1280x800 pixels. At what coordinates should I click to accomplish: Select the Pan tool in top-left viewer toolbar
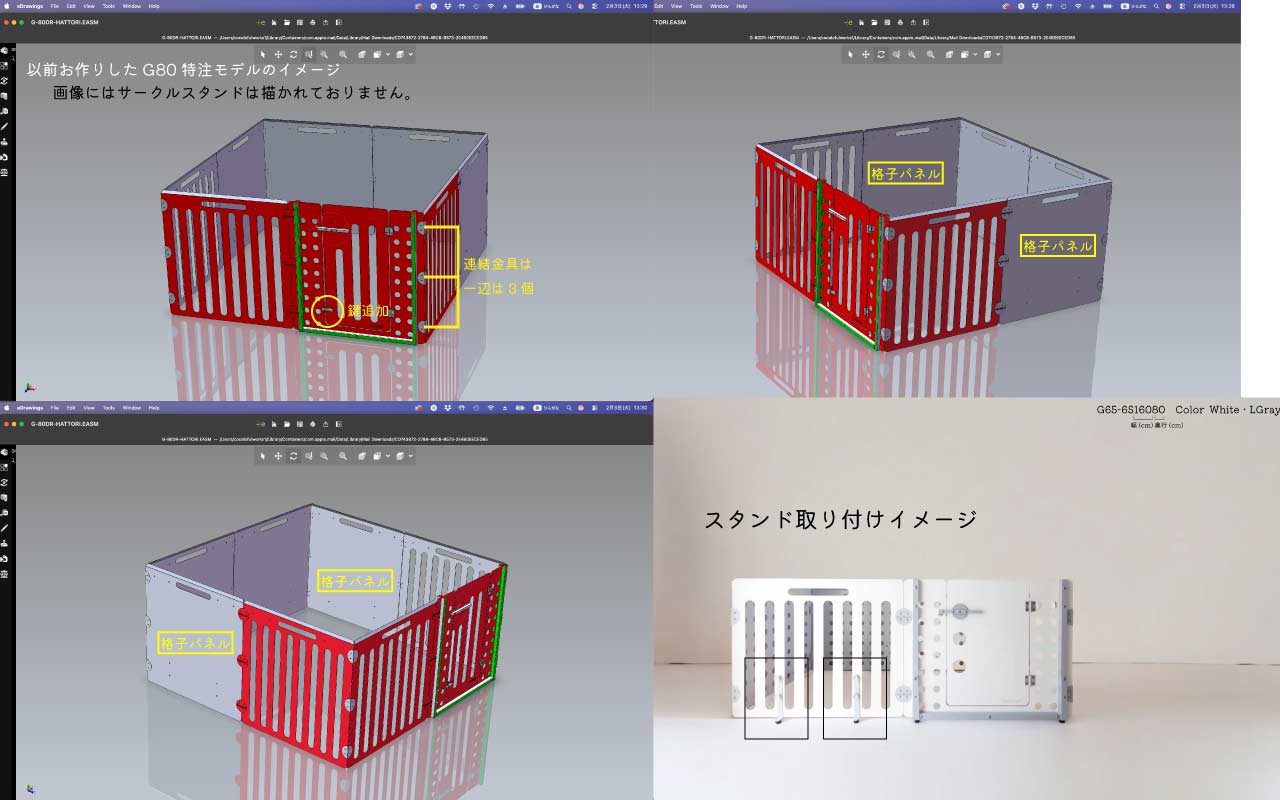(x=278, y=54)
